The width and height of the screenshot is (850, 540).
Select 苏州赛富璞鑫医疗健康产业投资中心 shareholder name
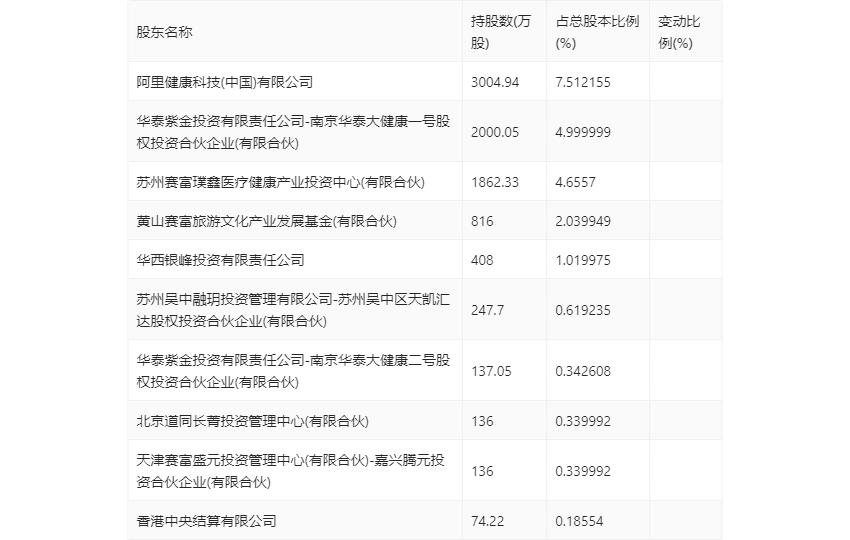click(280, 182)
